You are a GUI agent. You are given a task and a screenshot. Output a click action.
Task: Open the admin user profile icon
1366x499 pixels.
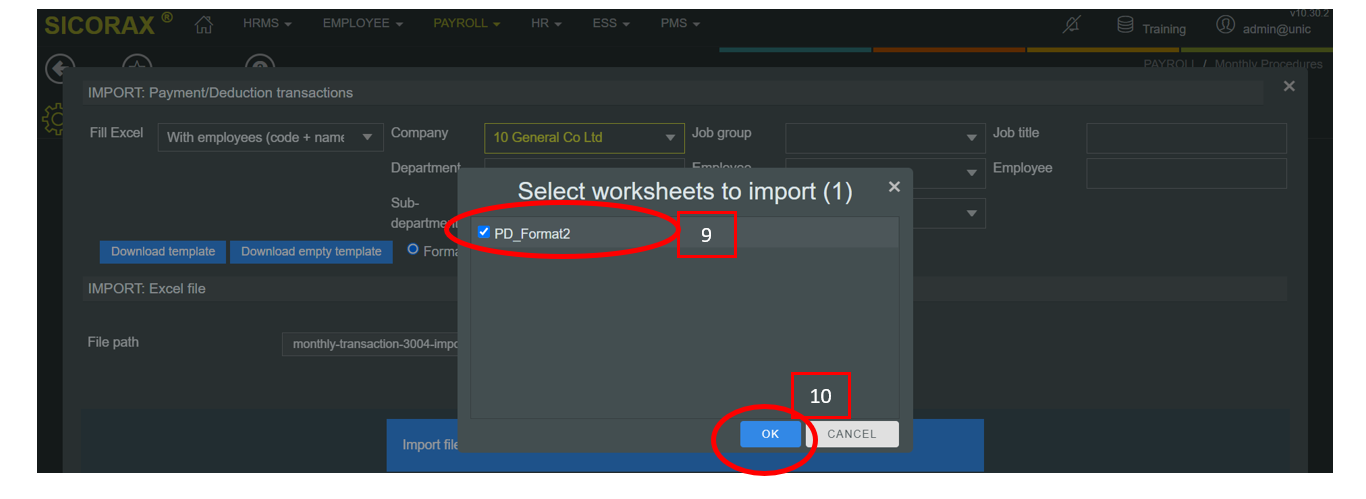1225,25
